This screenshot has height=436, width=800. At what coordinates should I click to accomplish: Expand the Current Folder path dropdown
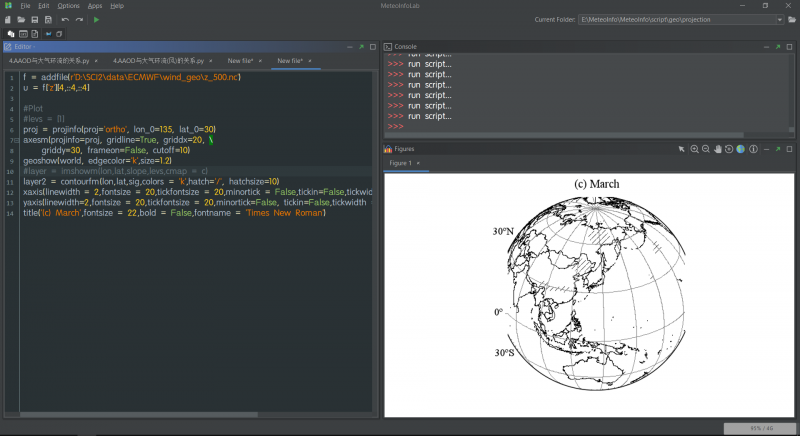pos(778,19)
